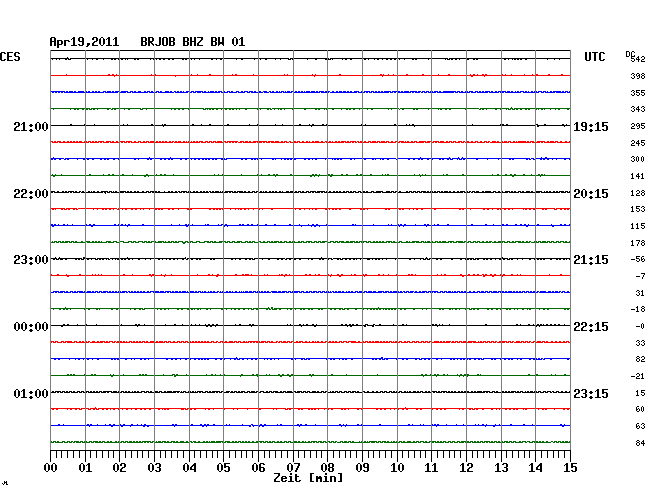Screen dimensions: 650x494
Task: Click the 12 minute tick label
Action: point(466,468)
